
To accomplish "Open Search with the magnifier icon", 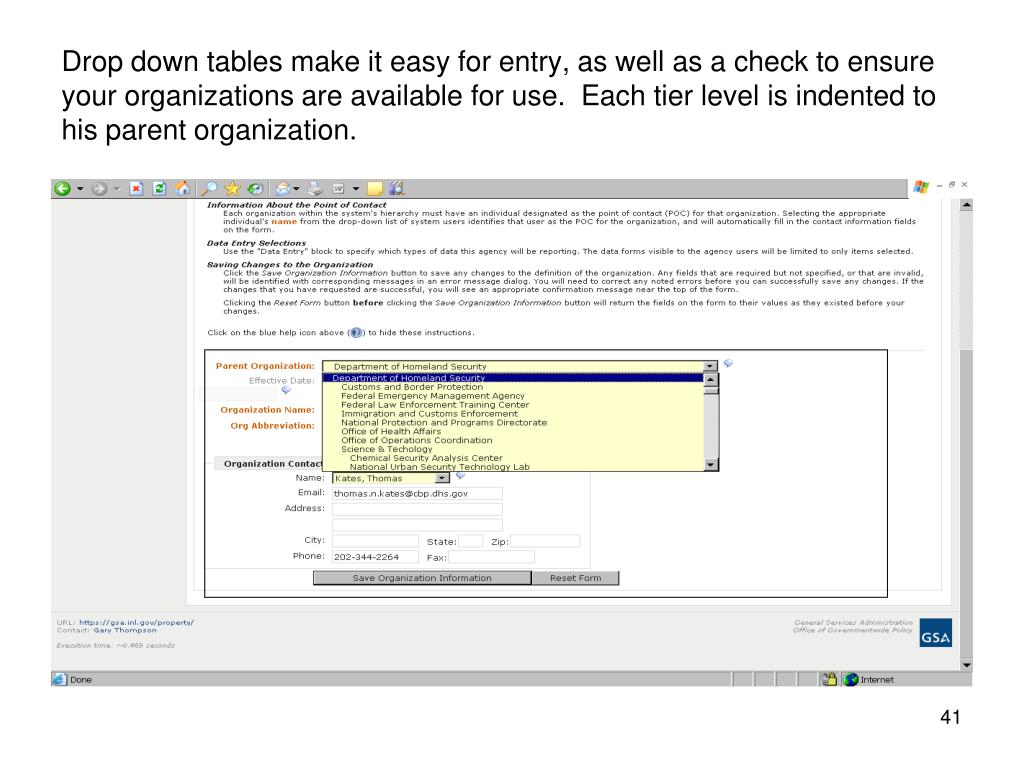I will [x=209, y=189].
